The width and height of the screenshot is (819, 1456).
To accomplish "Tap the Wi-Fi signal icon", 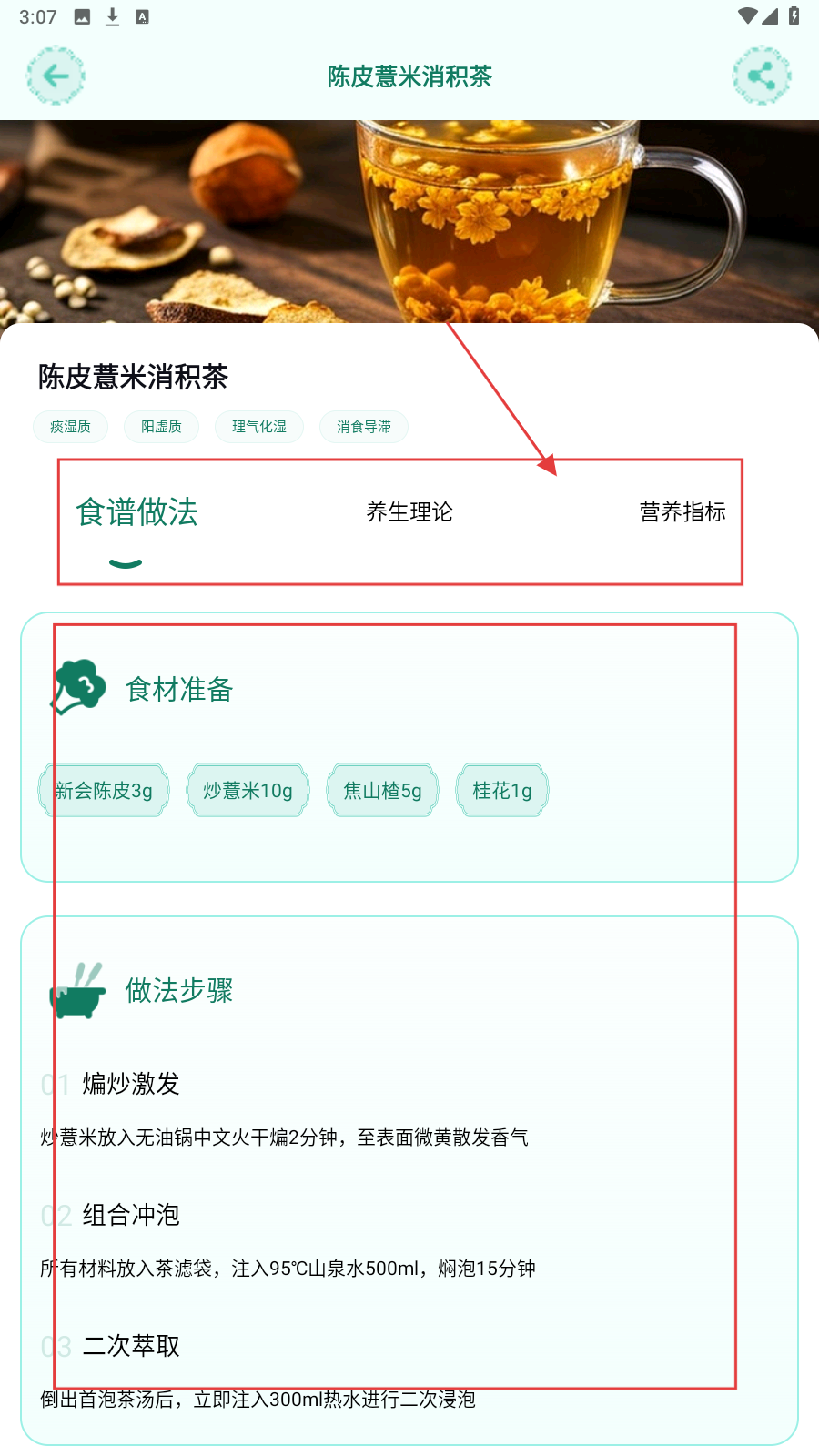I will click(747, 15).
